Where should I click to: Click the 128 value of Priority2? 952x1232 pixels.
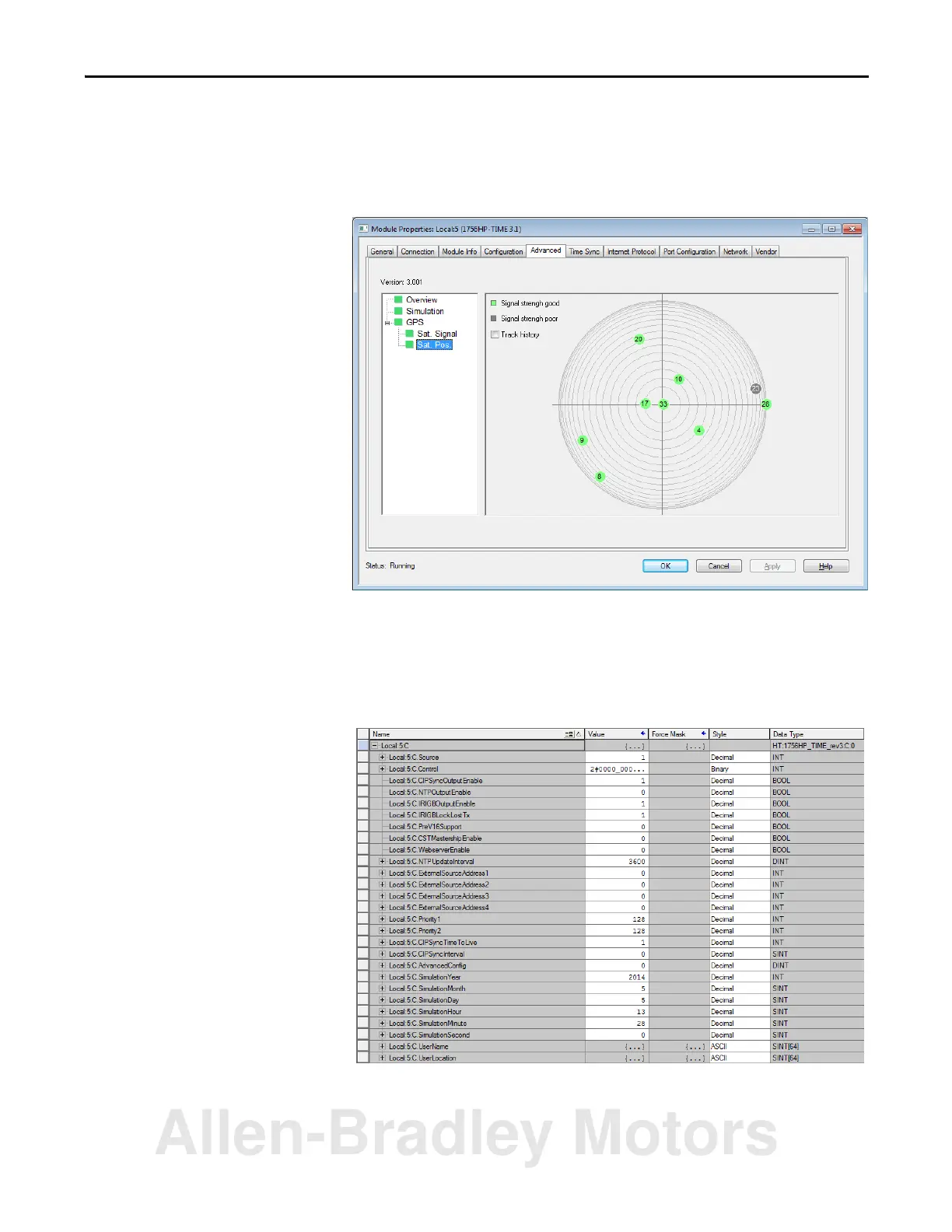(x=617, y=931)
